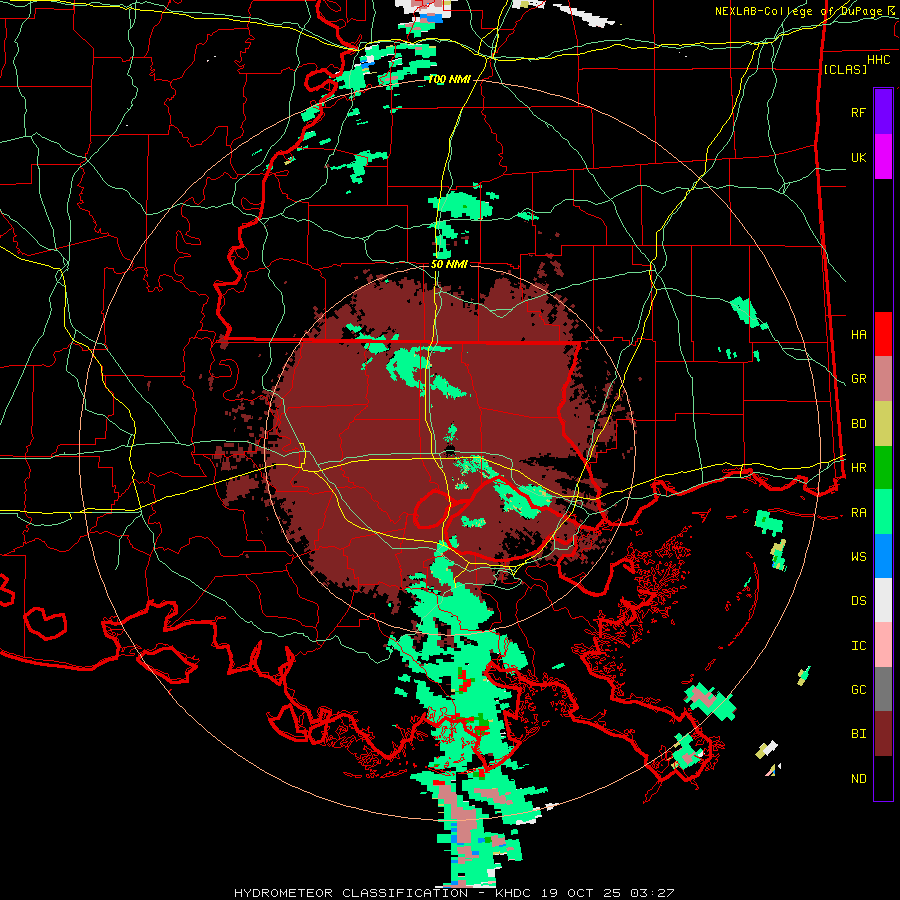The image size is (900, 900).
Task: Select the yellow BD legend swatch
Action: (x=883, y=423)
